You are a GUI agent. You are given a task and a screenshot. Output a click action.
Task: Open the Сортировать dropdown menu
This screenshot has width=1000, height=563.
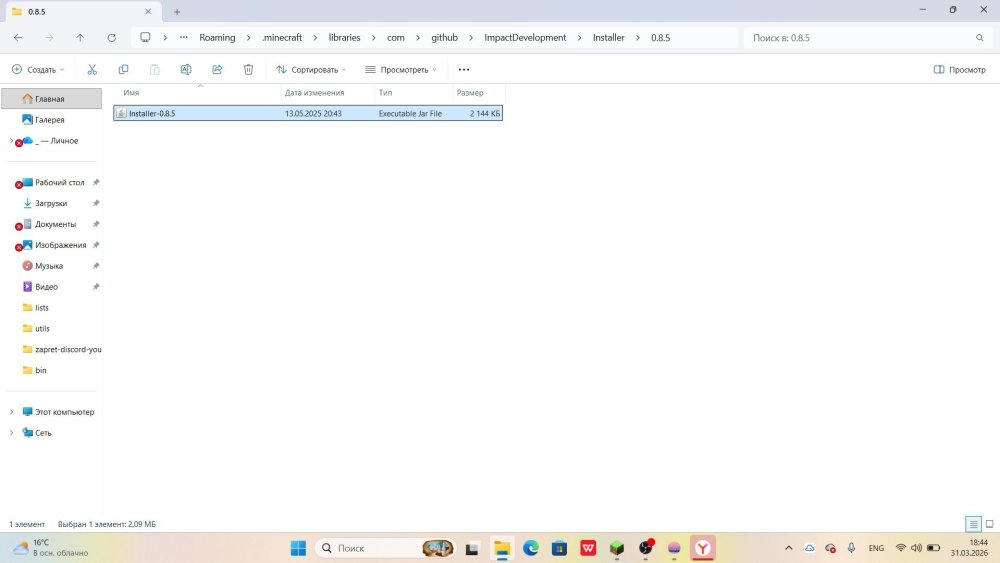[x=311, y=70]
